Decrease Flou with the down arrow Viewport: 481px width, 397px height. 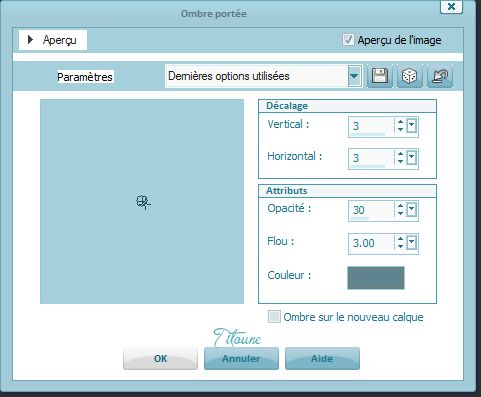pyautogui.click(x=400, y=246)
